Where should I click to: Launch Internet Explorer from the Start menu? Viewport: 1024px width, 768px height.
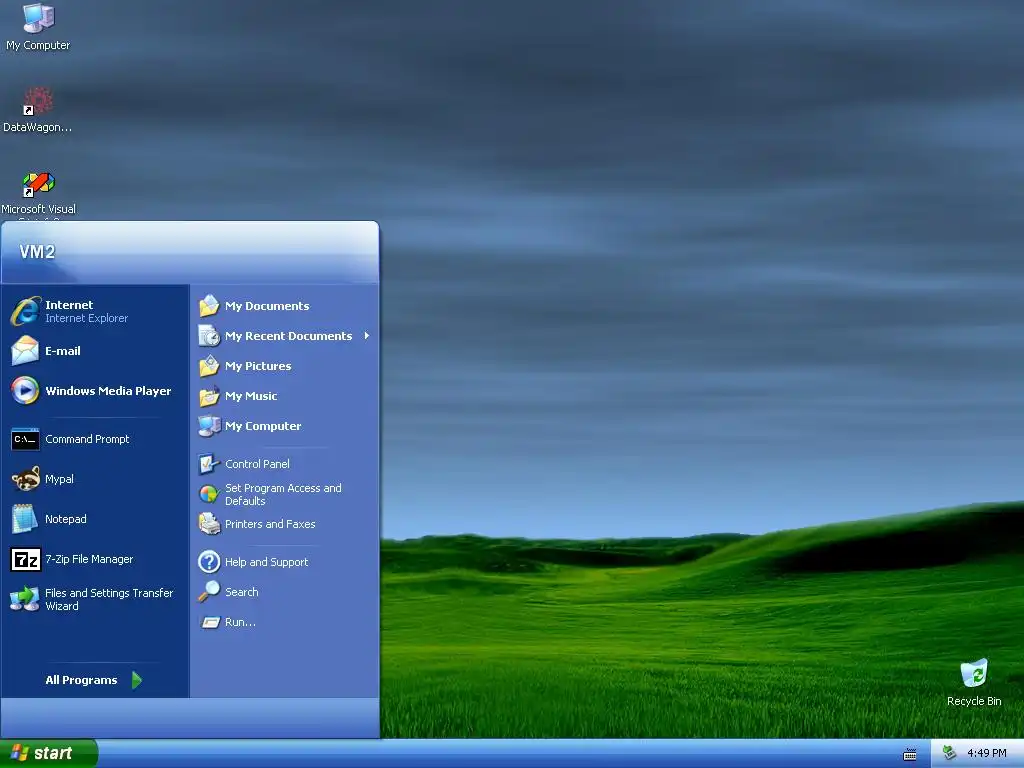coord(25,311)
